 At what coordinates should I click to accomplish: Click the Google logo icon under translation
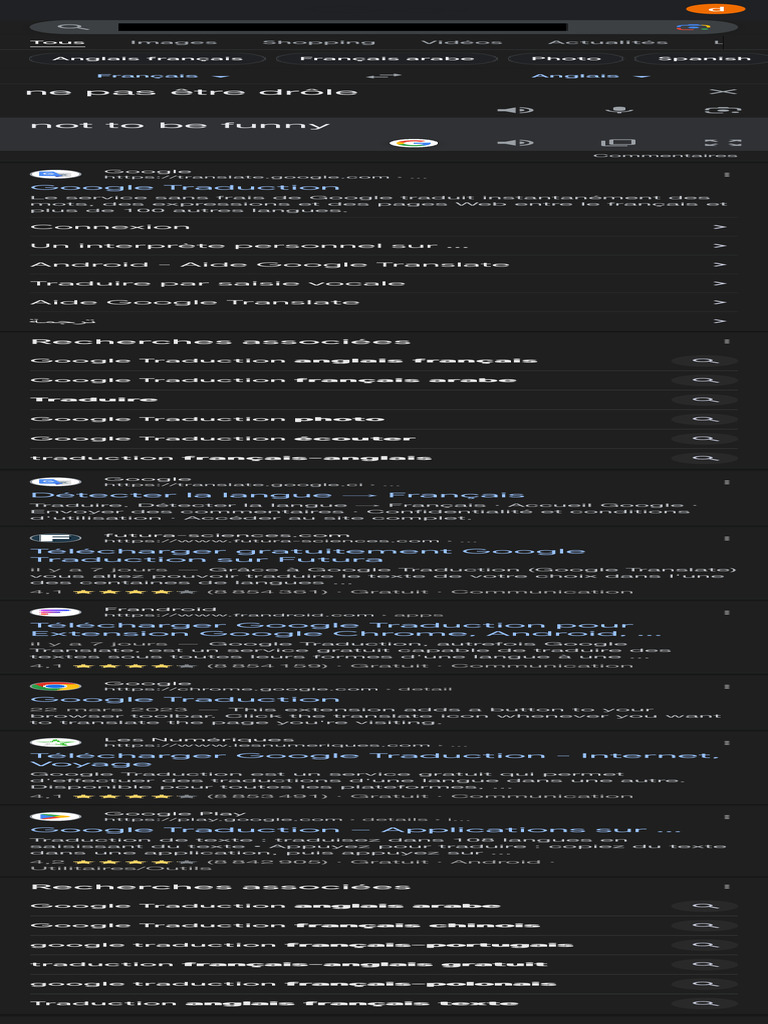click(x=413, y=143)
